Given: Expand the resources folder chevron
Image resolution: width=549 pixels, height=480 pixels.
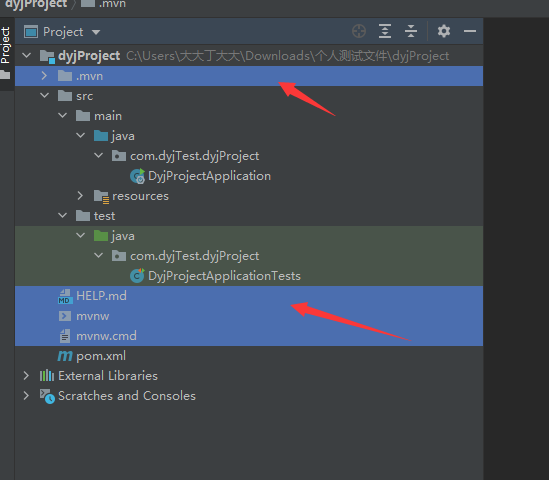Looking at the screenshot, I should (x=80, y=196).
